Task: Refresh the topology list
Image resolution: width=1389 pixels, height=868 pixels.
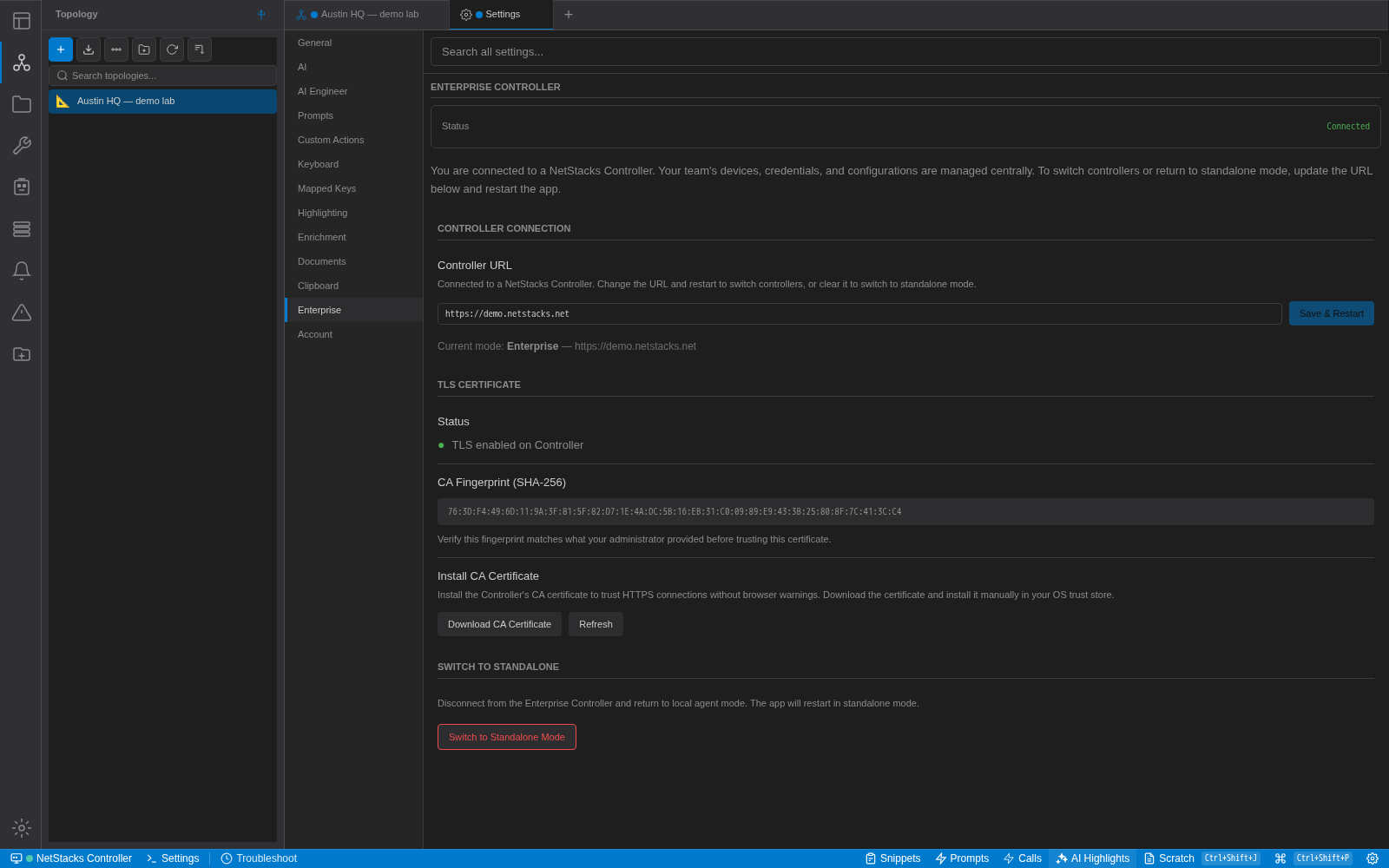Action: (172, 49)
